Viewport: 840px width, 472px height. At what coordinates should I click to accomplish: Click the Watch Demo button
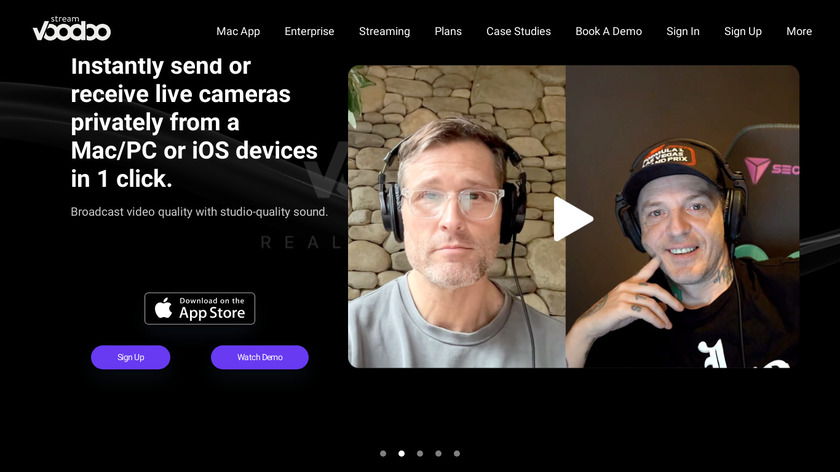(x=260, y=357)
